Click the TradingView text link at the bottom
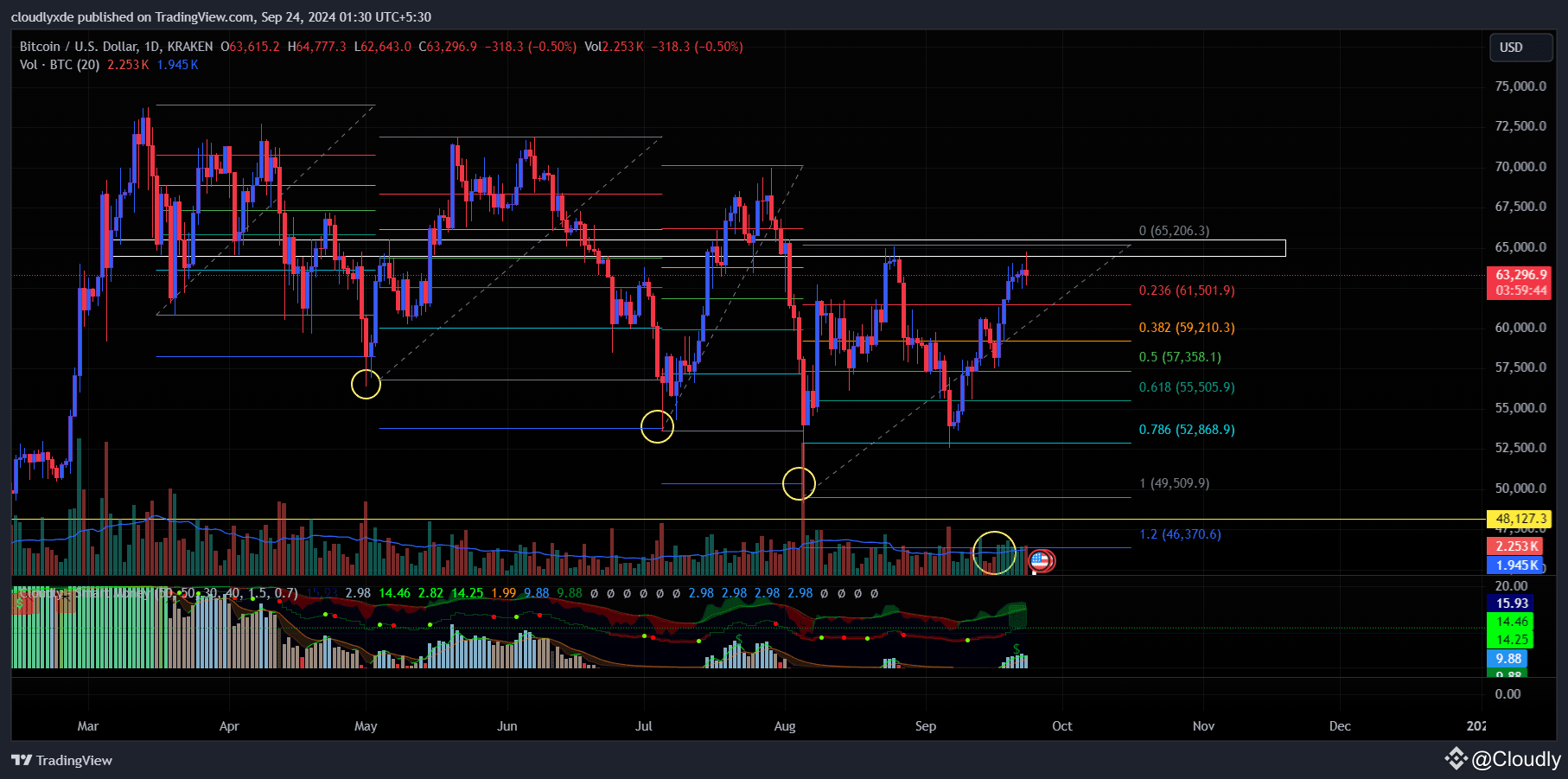Image resolution: width=1568 pixels, height=779 pixels. [73, 760]
